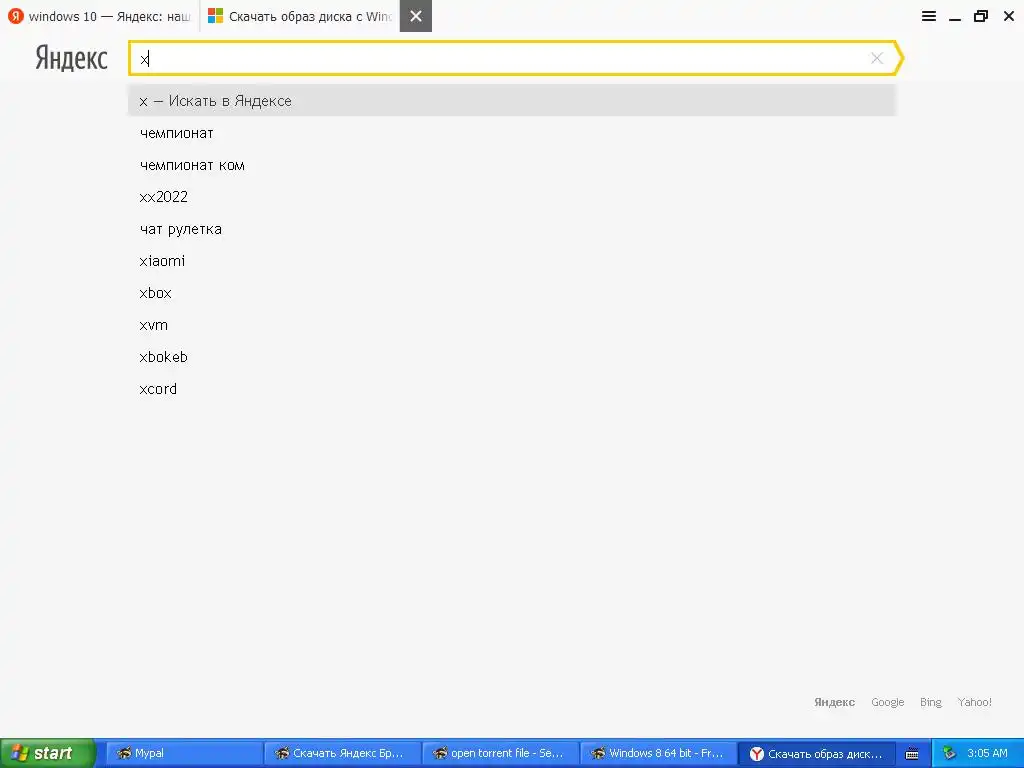1024x768 pixels.
Task: Switch search engine to Bing
Action: point(931,702)
